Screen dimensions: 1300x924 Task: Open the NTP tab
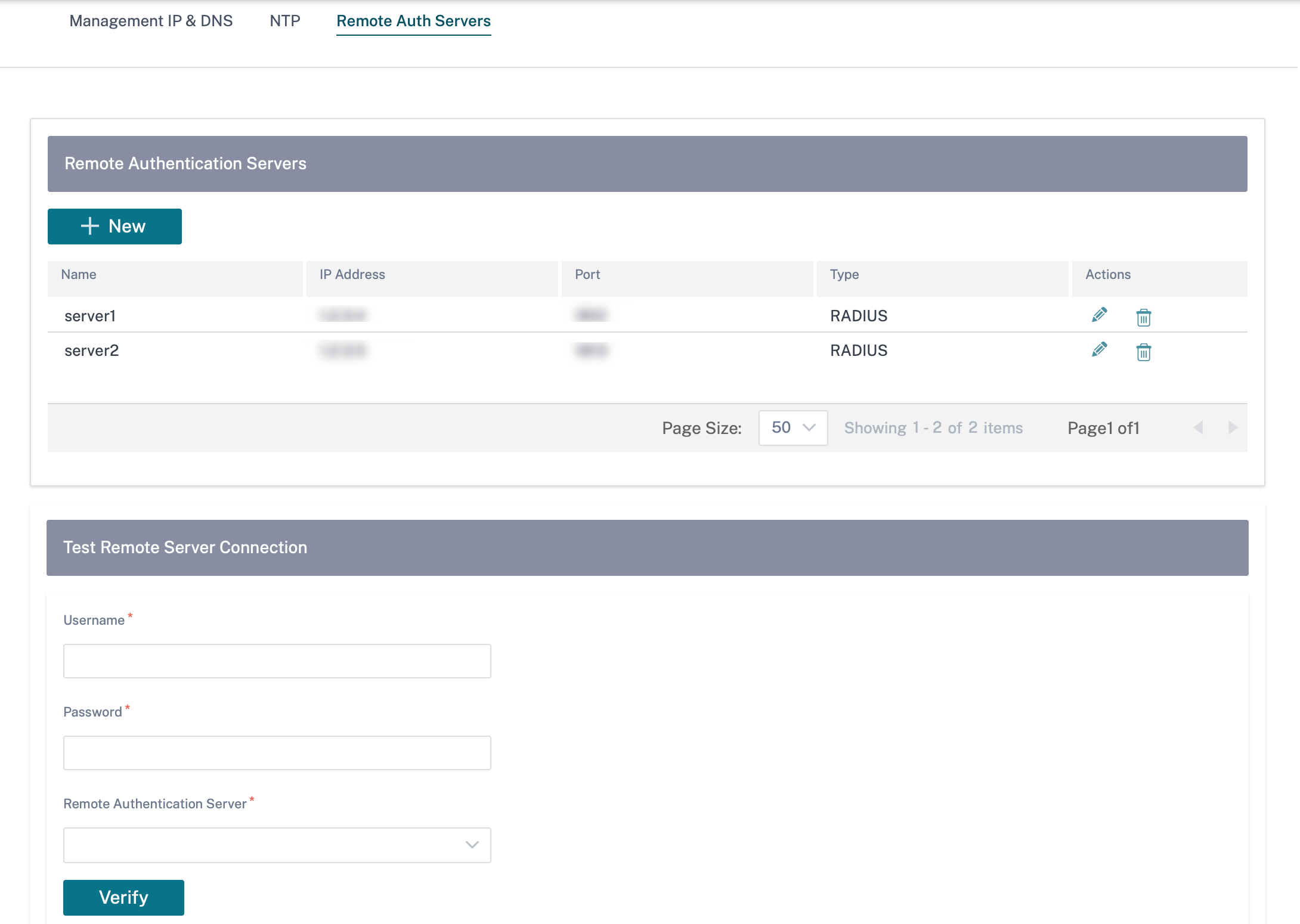click(x=285, y=21)
